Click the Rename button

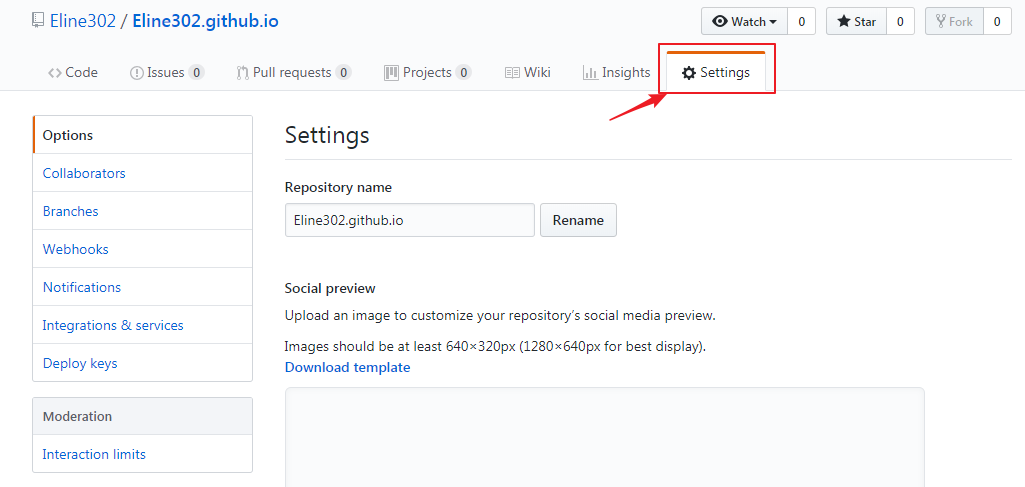[578, 220]
